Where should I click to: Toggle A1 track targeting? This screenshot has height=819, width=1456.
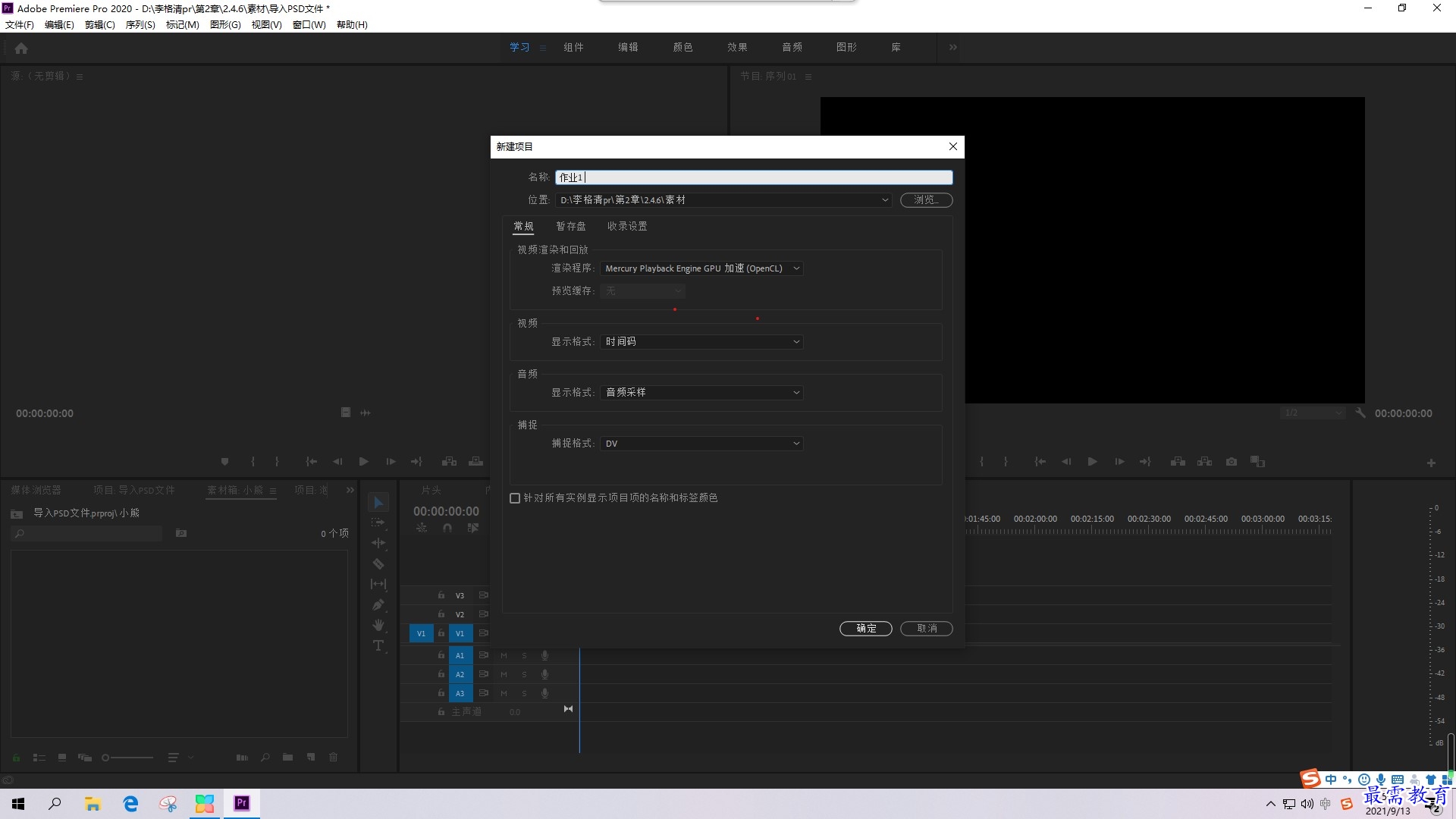click(x=460, y=655)
